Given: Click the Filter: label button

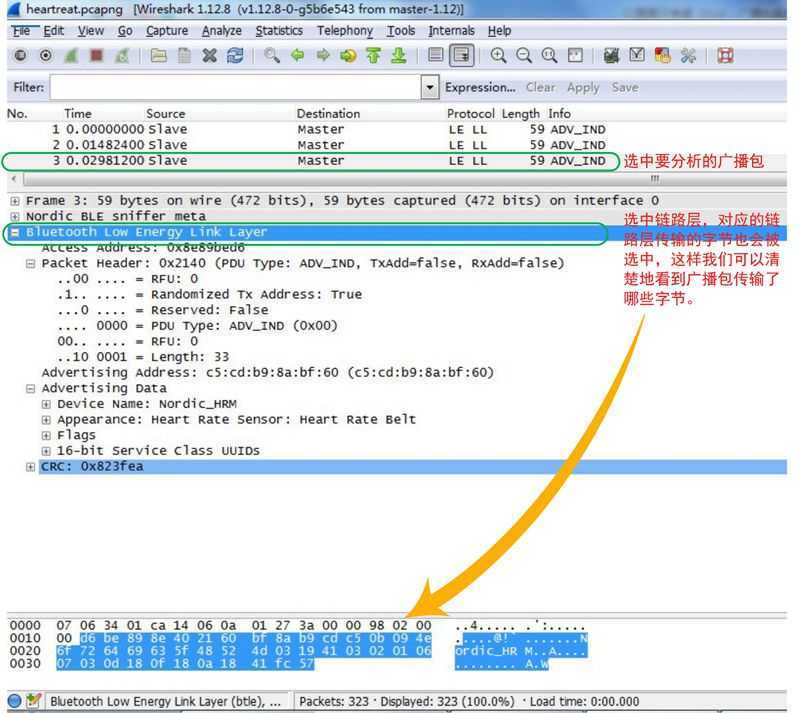Looking at the screenshot, I should [x=29, y=87].
